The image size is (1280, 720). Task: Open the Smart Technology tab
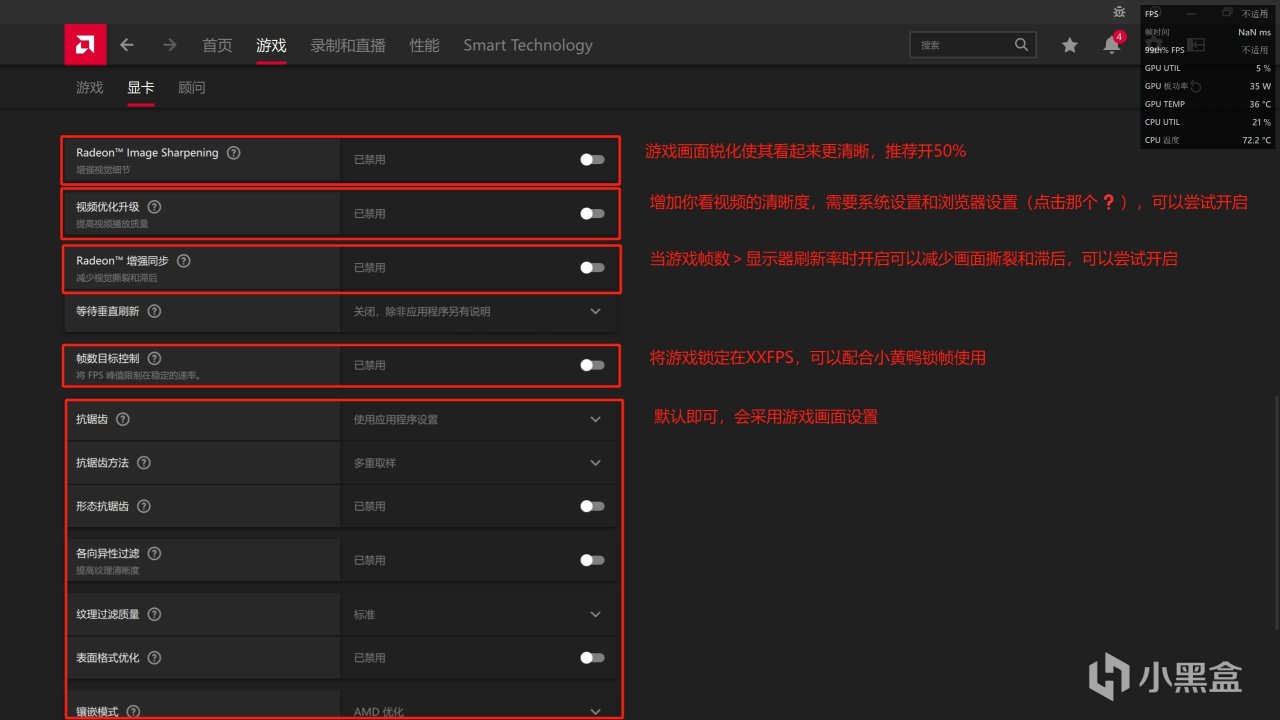click(528, 45)
